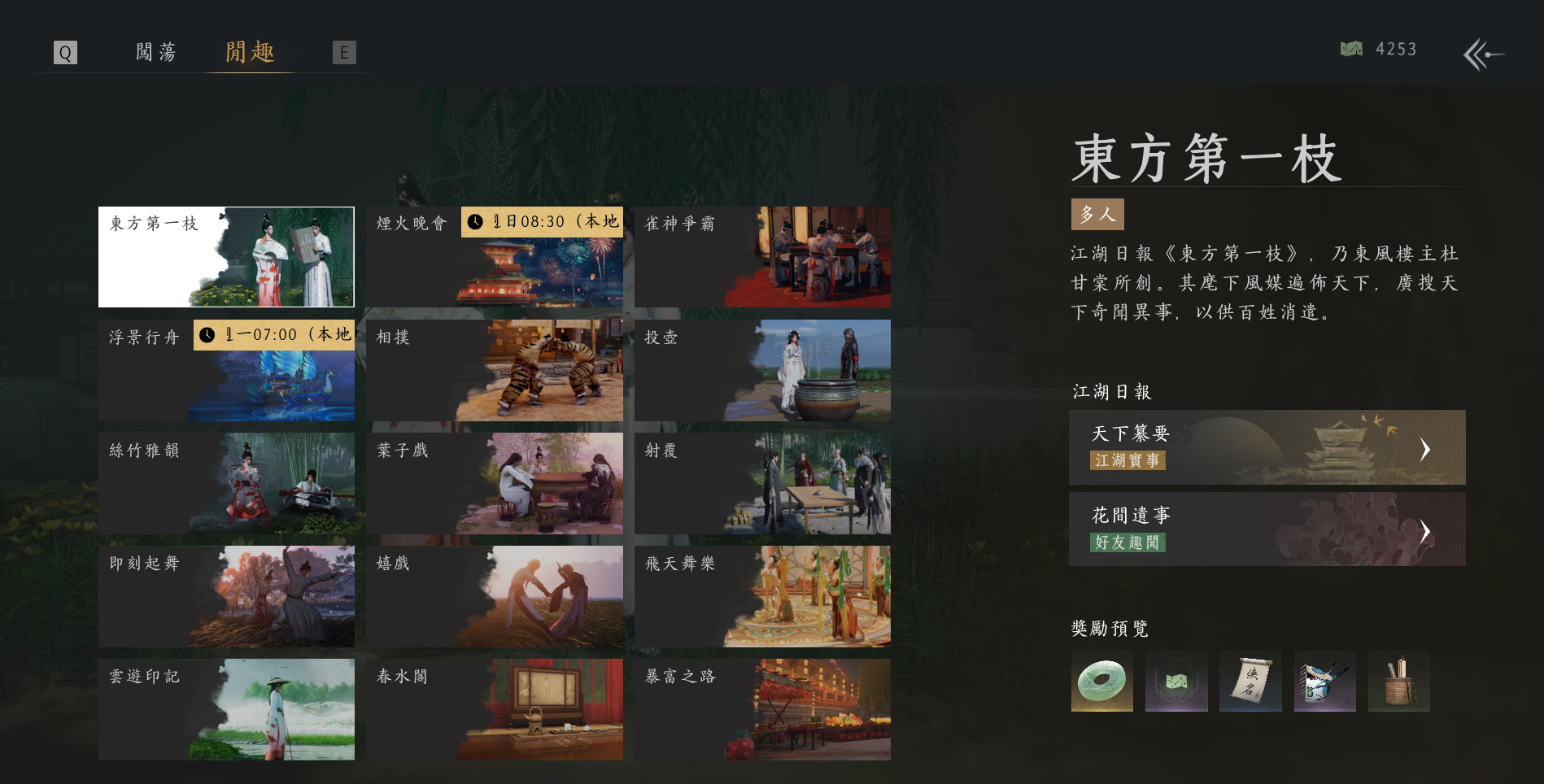Select the 浮景行舟 activity card
Screen dimensions: 1544x784
coord(226,370)
